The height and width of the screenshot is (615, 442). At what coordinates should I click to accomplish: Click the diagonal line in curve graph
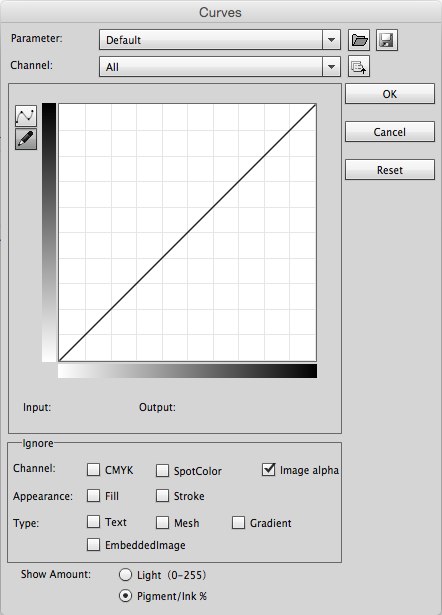pyautogui.click(x=187, y=233)
